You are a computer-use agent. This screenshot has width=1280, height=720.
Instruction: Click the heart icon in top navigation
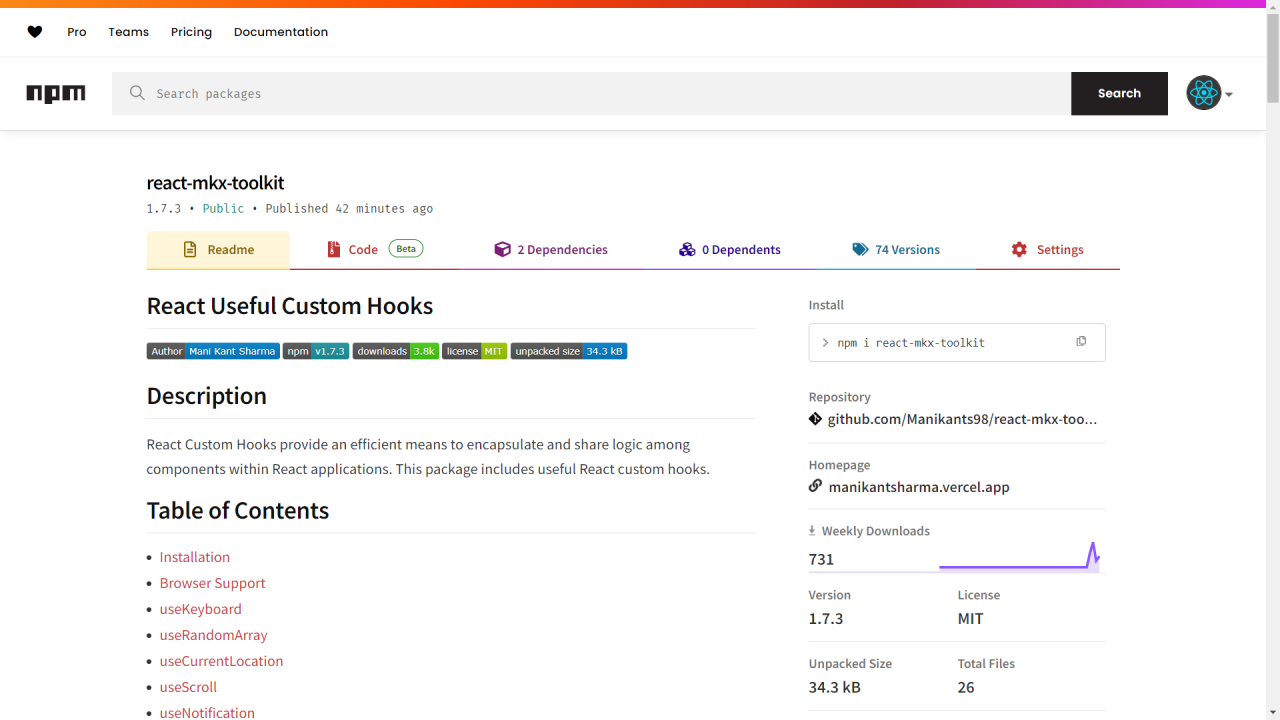tap(35, 32)
